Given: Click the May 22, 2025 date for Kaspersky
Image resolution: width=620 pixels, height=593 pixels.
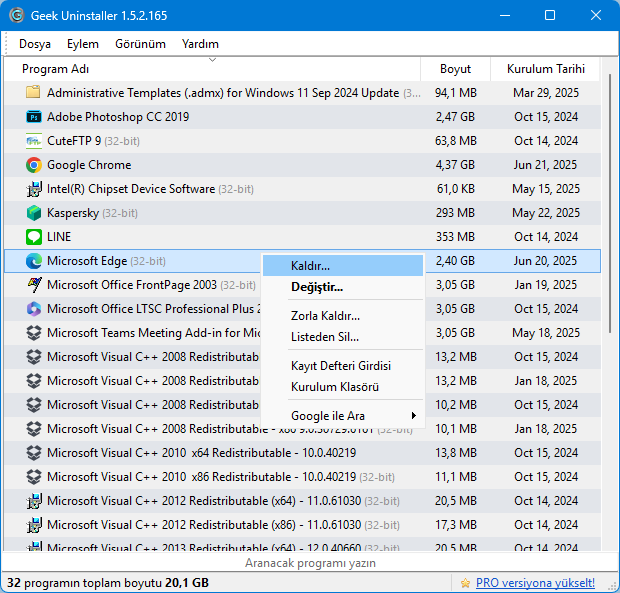Looking at the screenshot, I should pyautogui.click(x=546, y=213).
